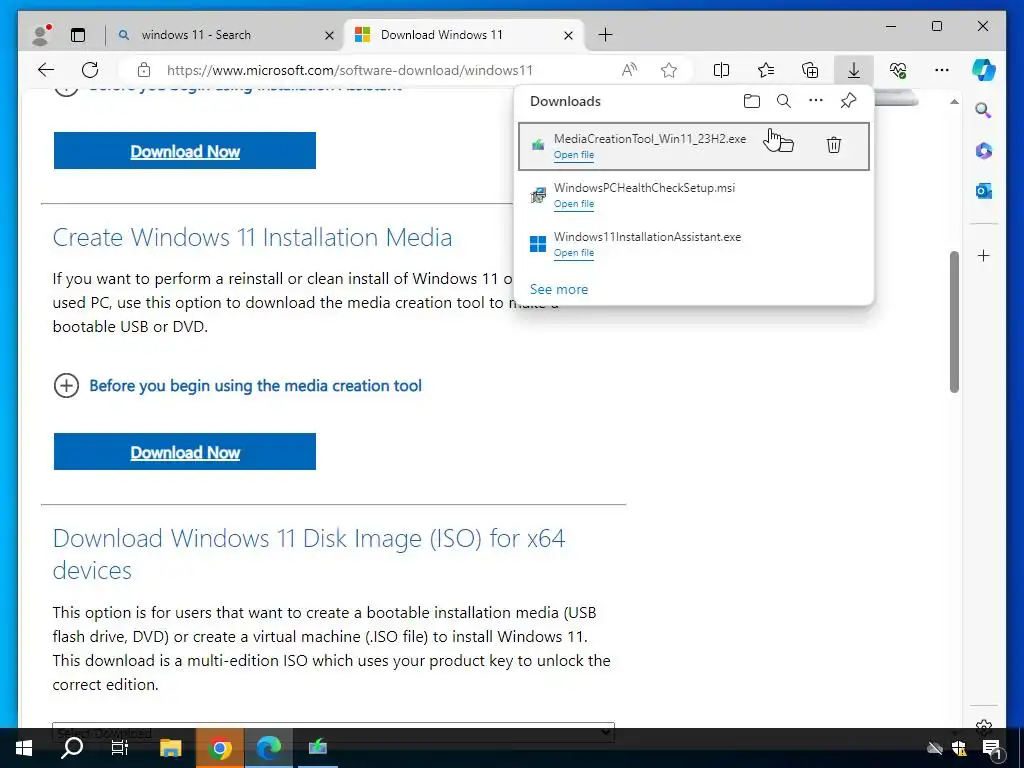Open the Edge profile icon

tap(42, 35)
